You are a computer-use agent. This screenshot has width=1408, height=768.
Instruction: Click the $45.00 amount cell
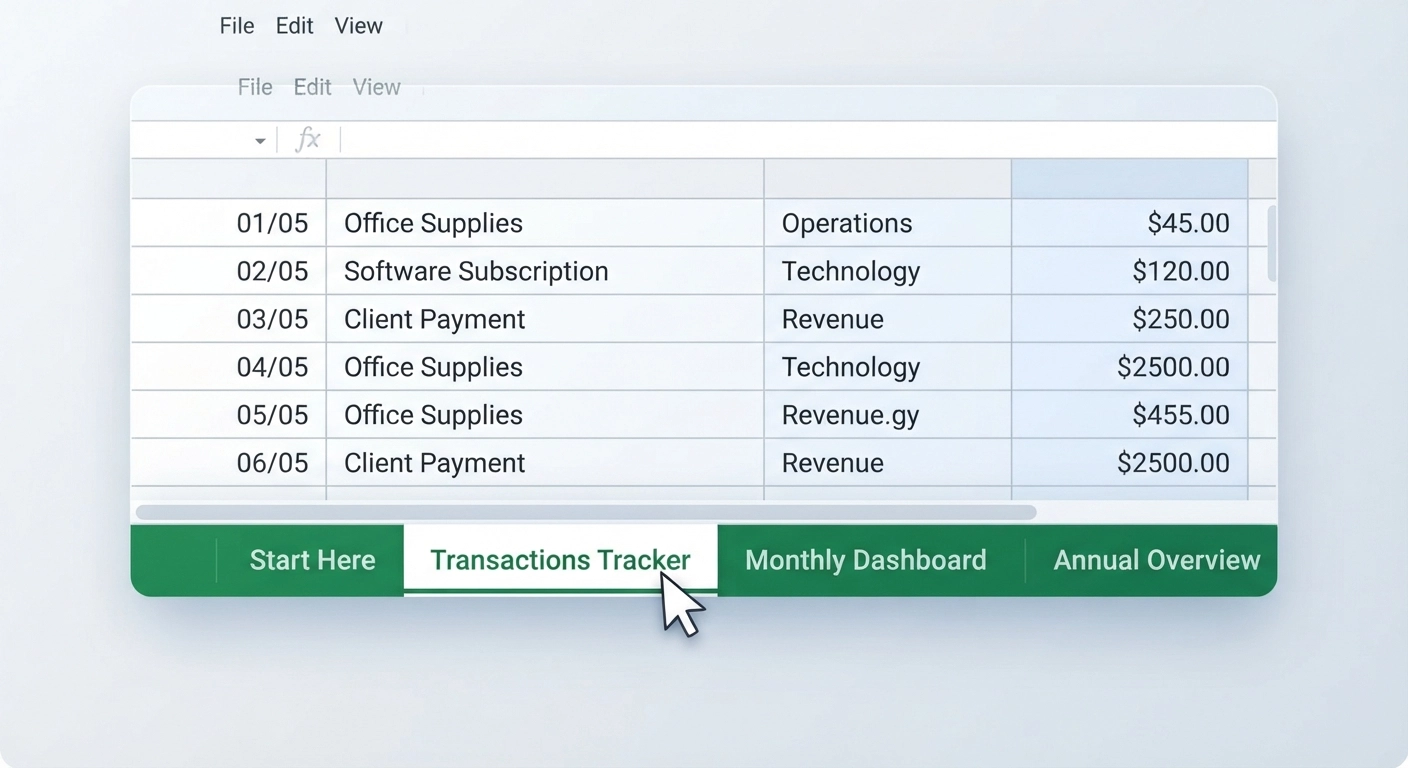coord(1130,223)
